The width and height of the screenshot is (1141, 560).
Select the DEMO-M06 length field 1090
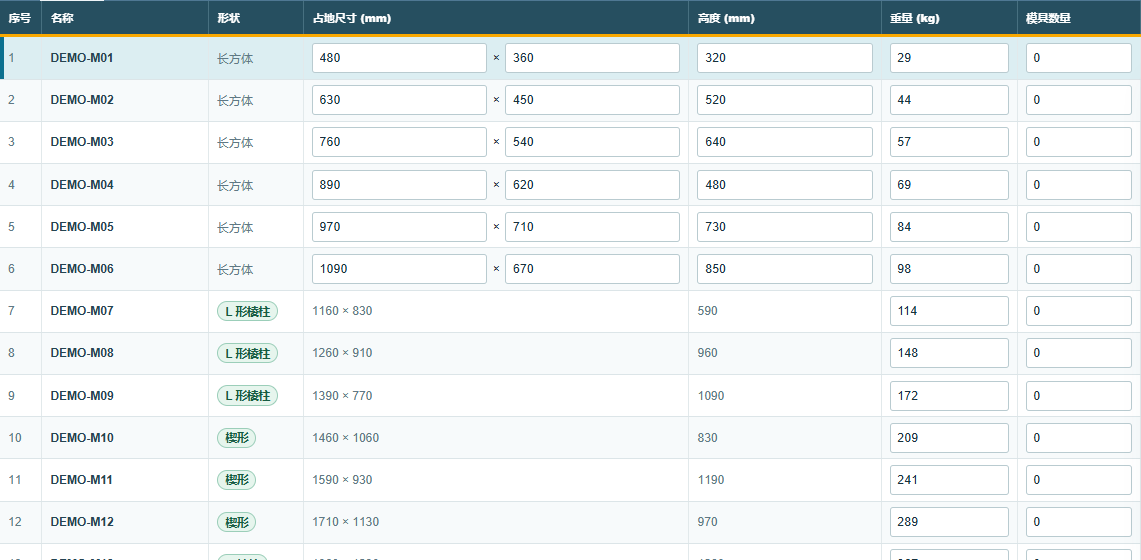(399, 269)
